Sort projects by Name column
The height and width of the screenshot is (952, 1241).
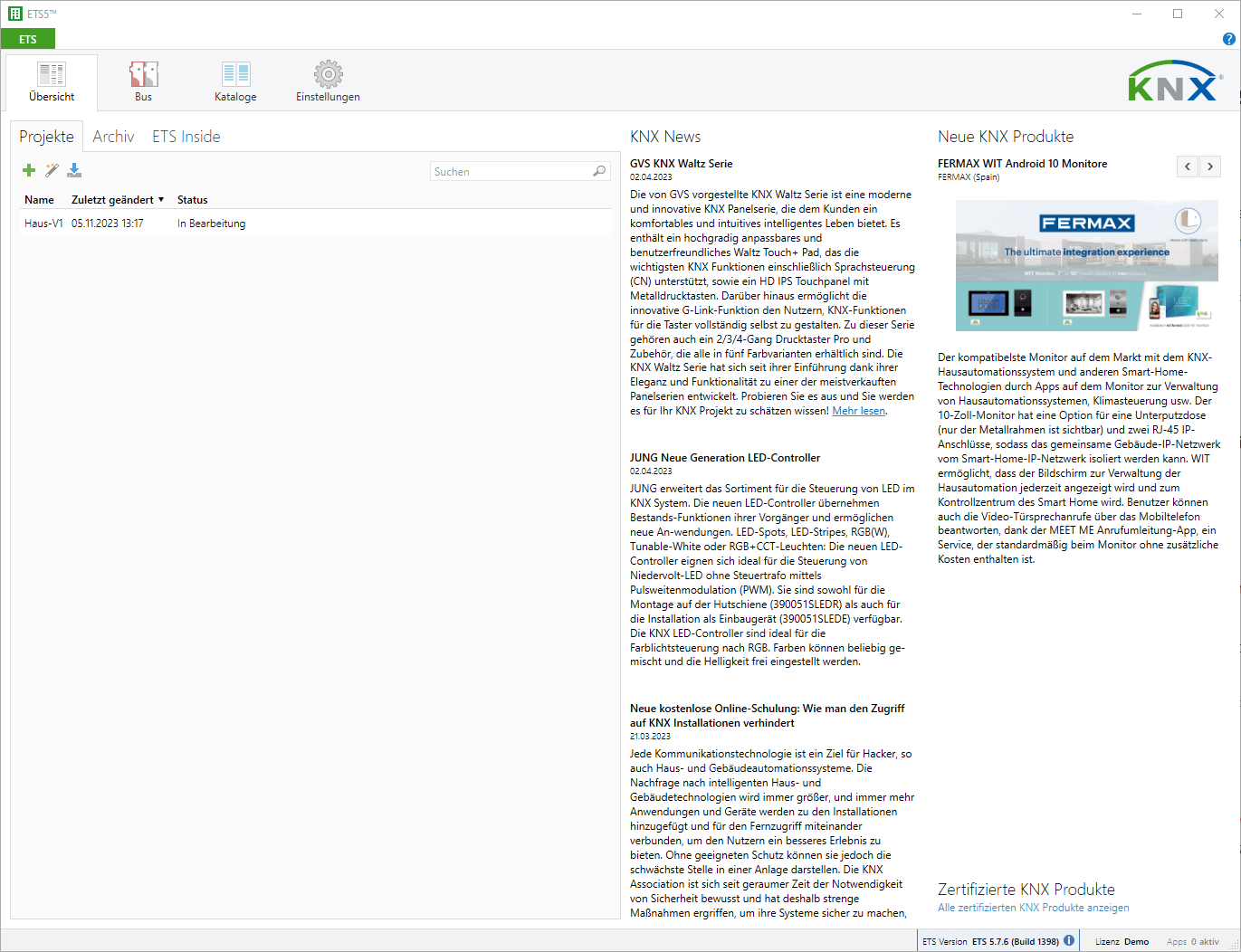click(x=39, y=200)
